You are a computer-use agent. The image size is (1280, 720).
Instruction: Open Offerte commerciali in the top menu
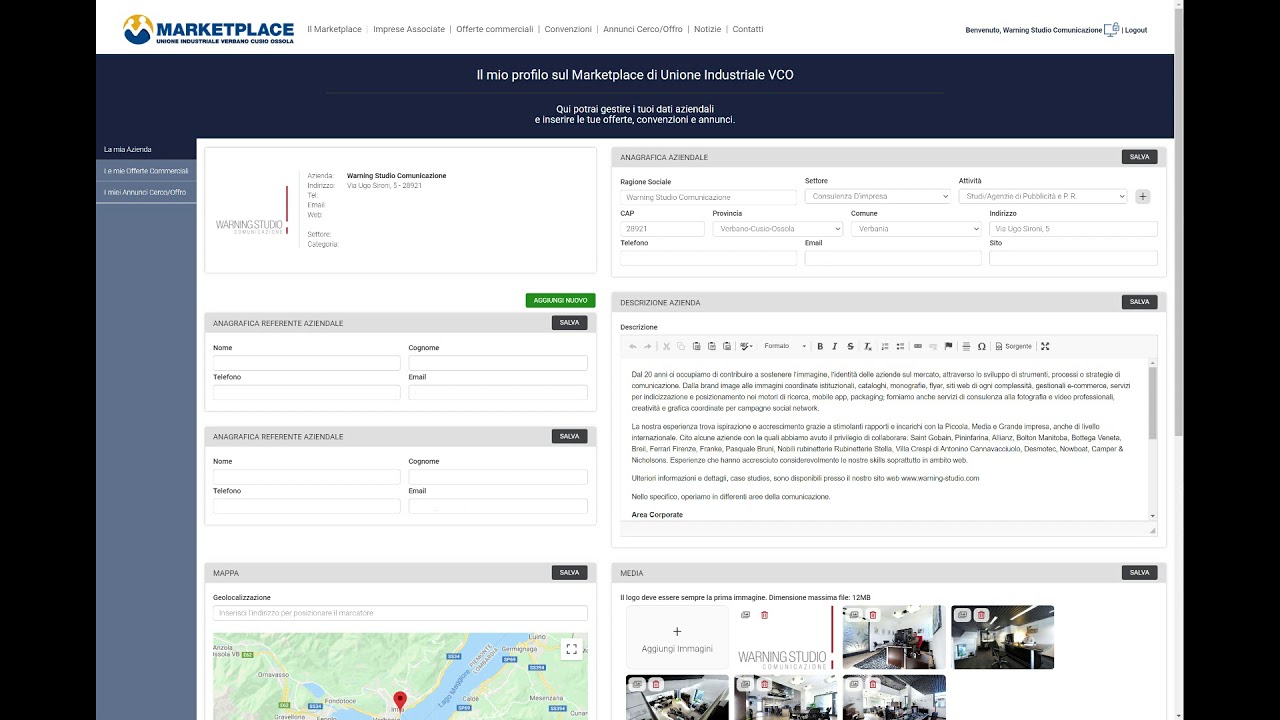(x=495, y=30)
